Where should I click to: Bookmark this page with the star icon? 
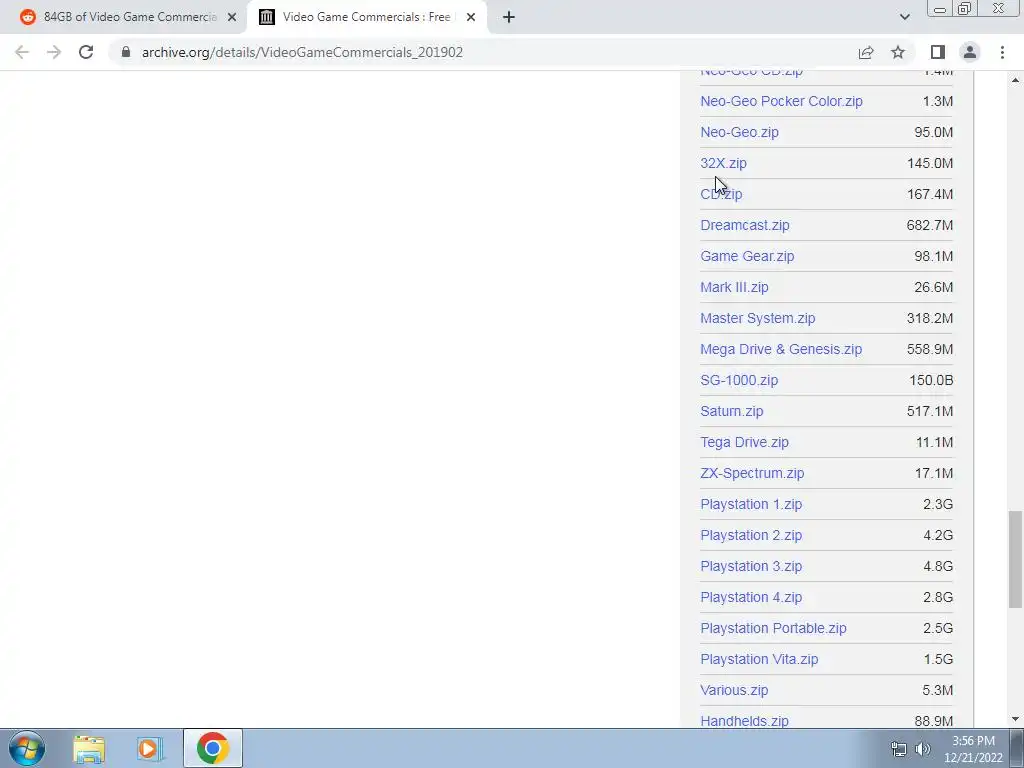pyautogui.click(x=898, y=52)
